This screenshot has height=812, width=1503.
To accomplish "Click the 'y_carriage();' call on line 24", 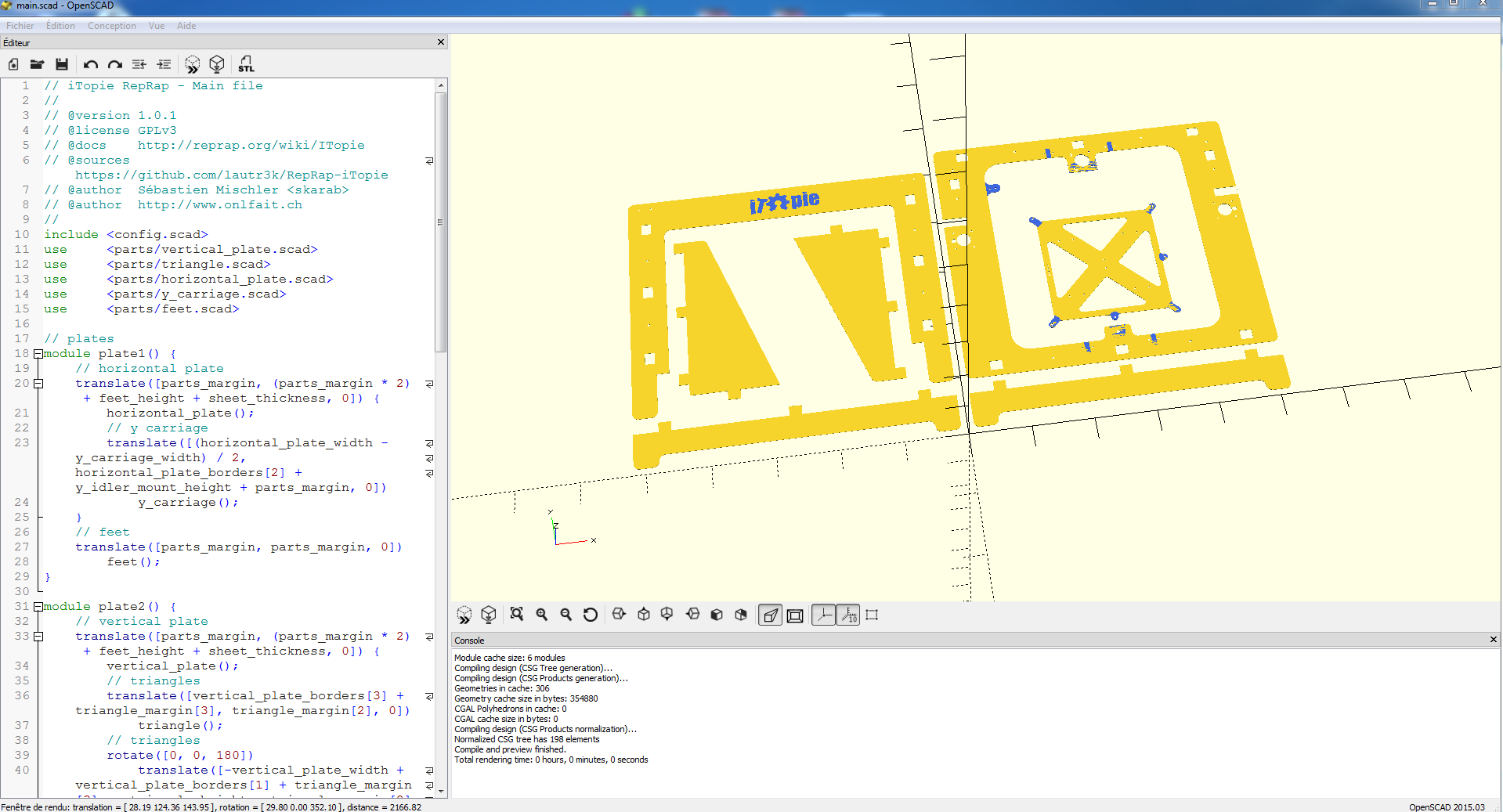I will 189,503.
